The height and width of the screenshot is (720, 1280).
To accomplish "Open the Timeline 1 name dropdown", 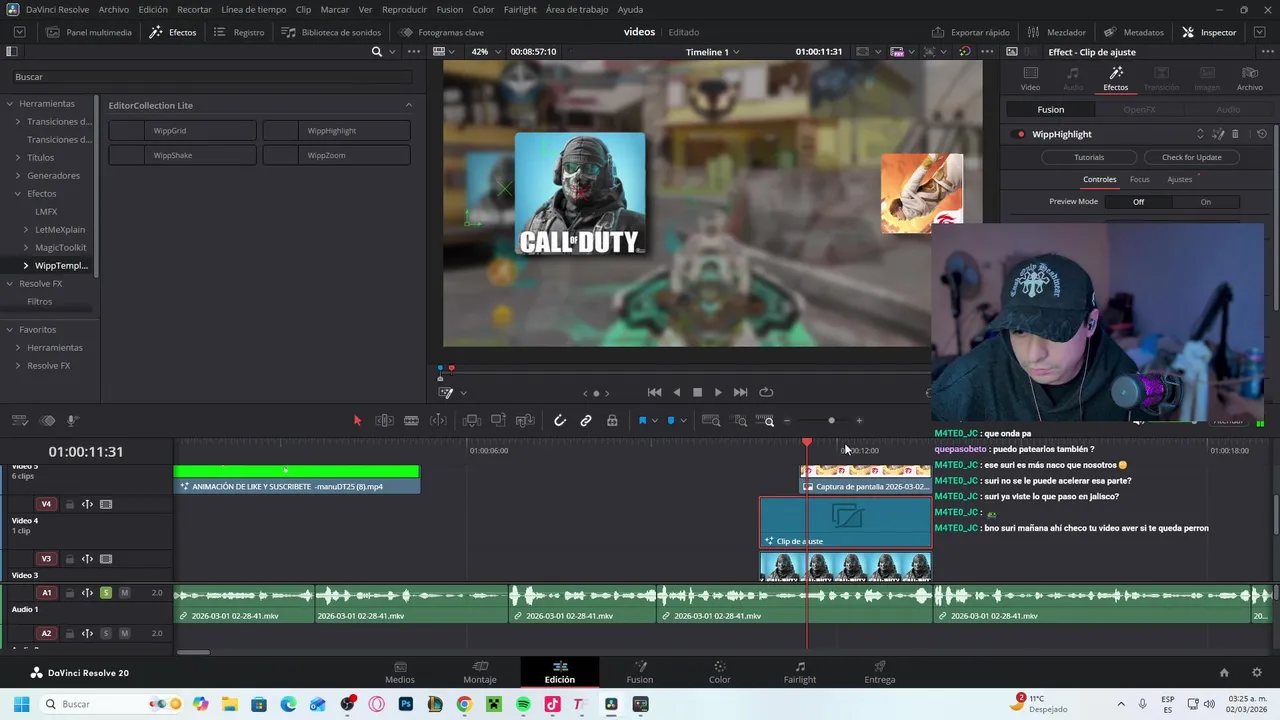I will [x=712, y=52].
